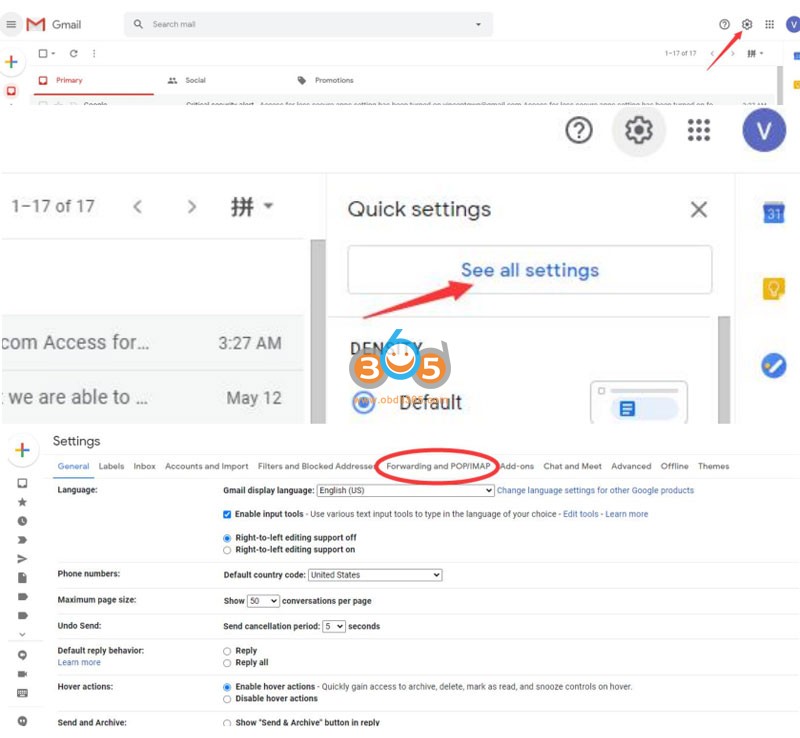Screen dimensions: 800x738
Task: Click the keyboard icon in the Settings sidebar
Action: tap(22, 693)
